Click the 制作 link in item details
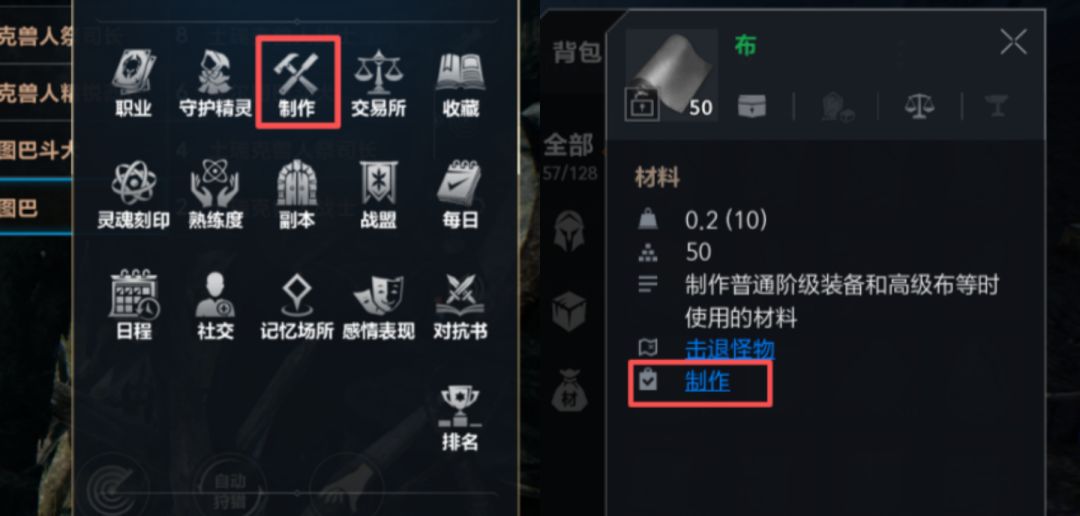Image resolution: width=1080 pixels, height=516 pixels. [x=707, y=381]
